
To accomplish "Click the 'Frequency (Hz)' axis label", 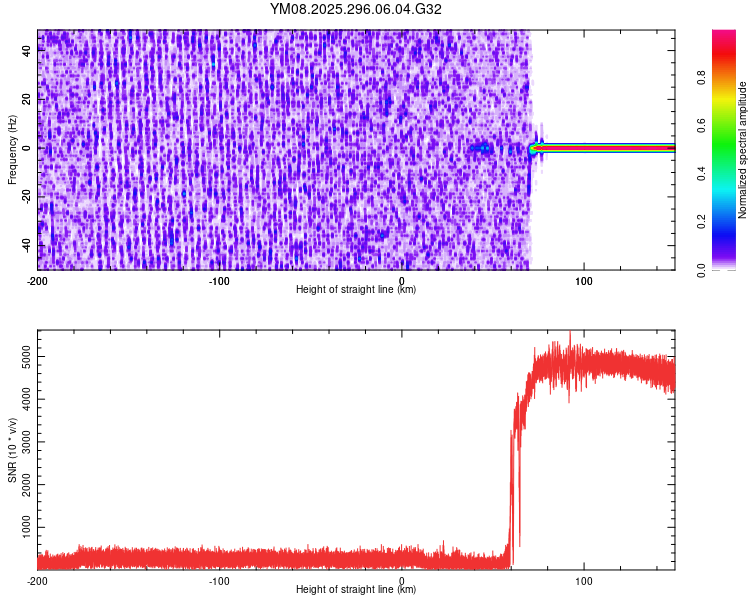I will click(x=11, y=148).
